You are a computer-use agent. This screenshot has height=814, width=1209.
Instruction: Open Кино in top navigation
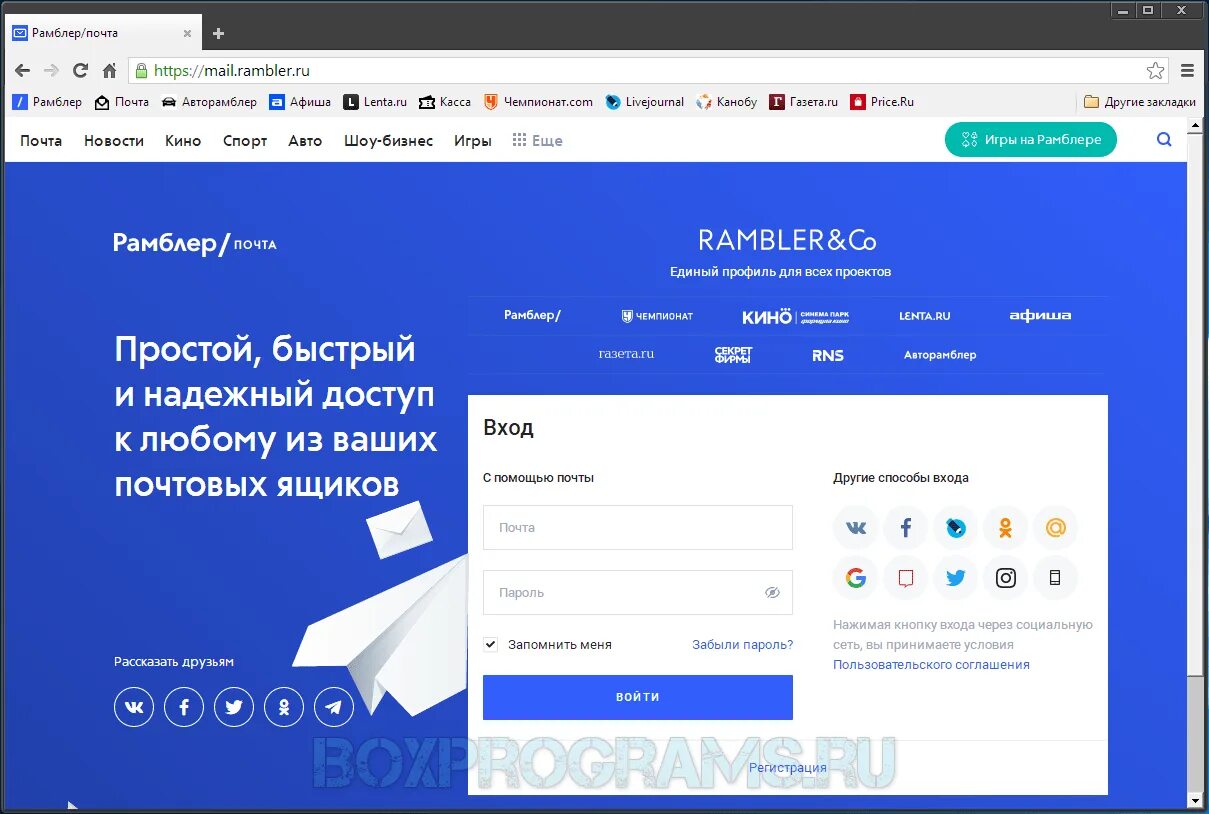click(183, 141)
